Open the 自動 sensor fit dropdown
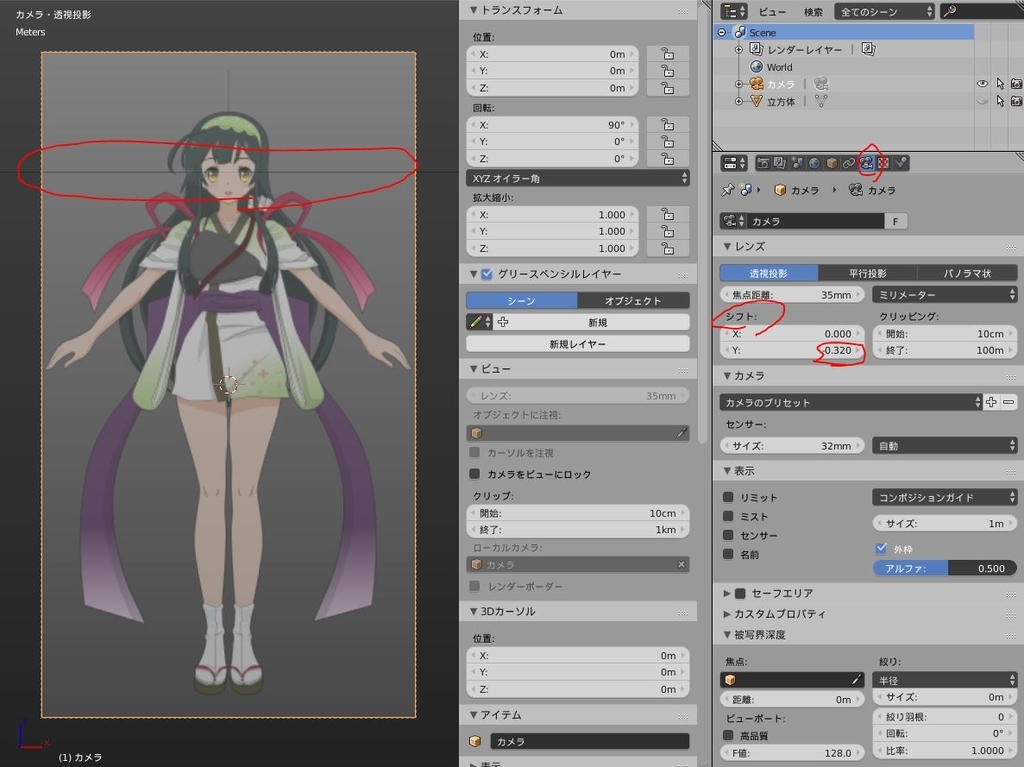This screenshot has height=767, width=1024. coord(944,446)
